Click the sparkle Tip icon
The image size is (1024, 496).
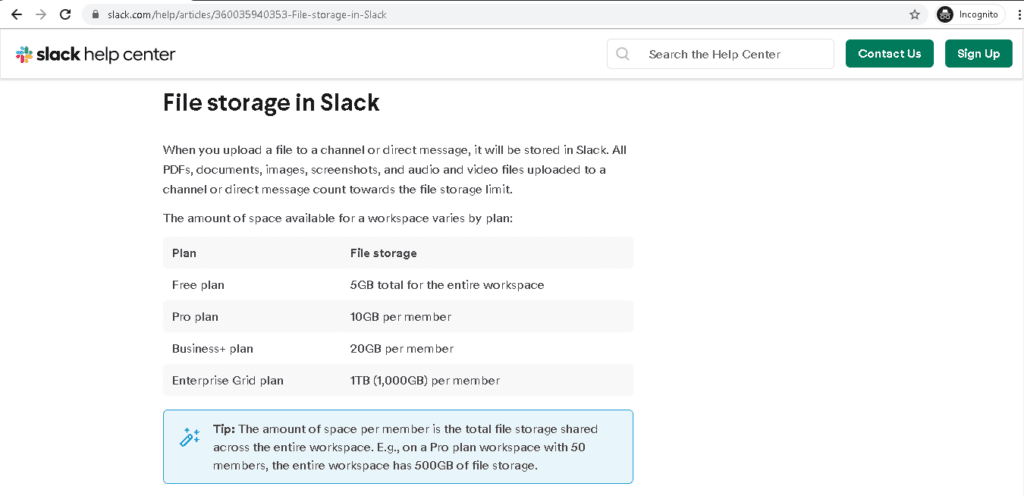point(189,437)
